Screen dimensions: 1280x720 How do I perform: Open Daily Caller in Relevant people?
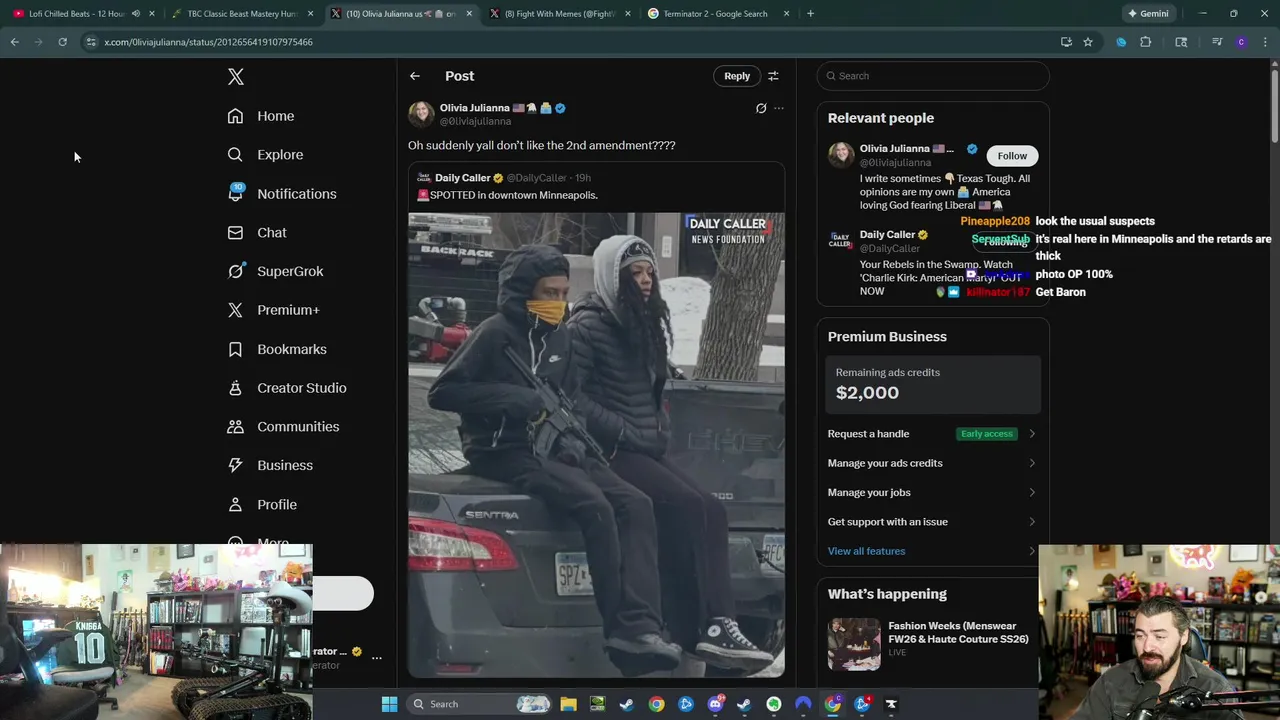[887, 235]
